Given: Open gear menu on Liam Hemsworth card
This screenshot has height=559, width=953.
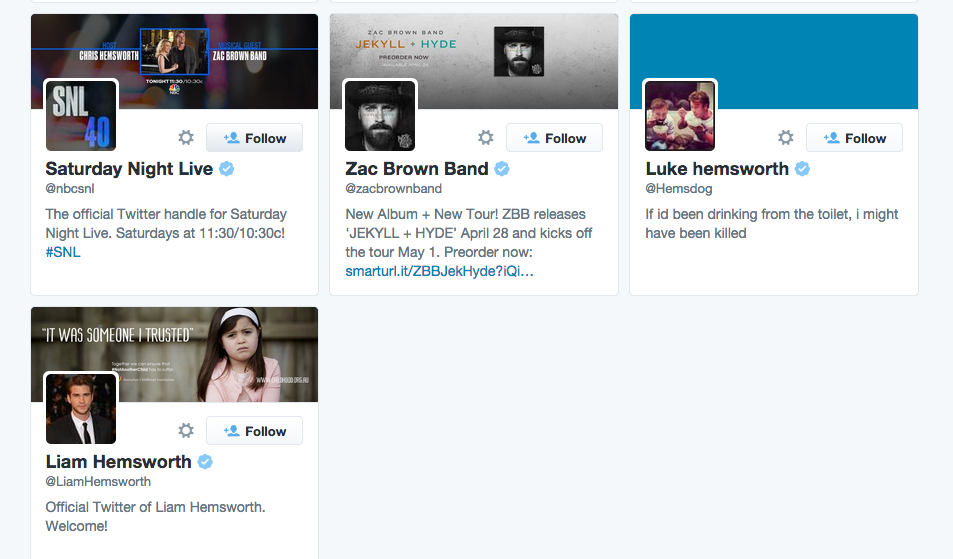Looking at the screenshot, I should [186, 431].
